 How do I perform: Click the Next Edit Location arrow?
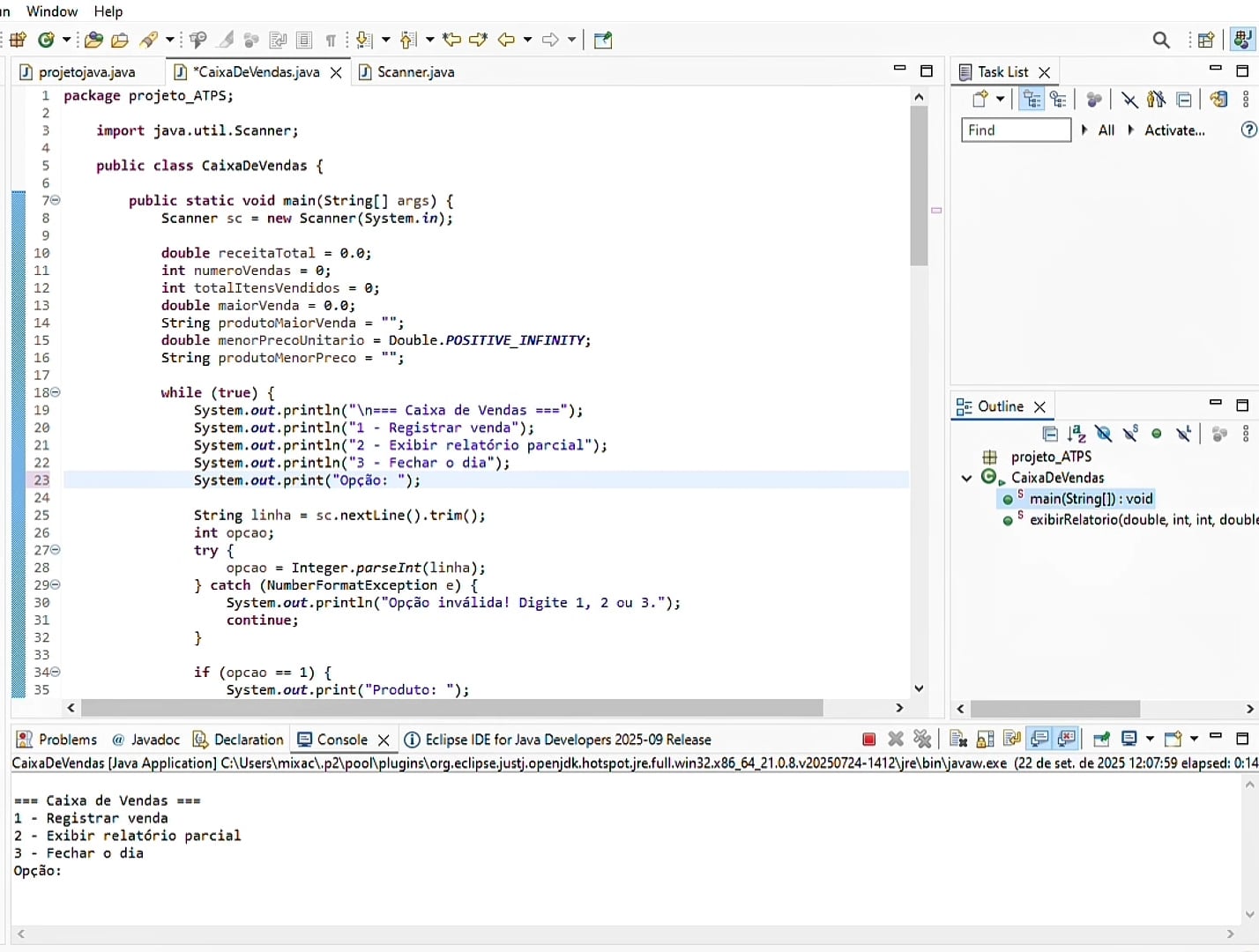479,40
